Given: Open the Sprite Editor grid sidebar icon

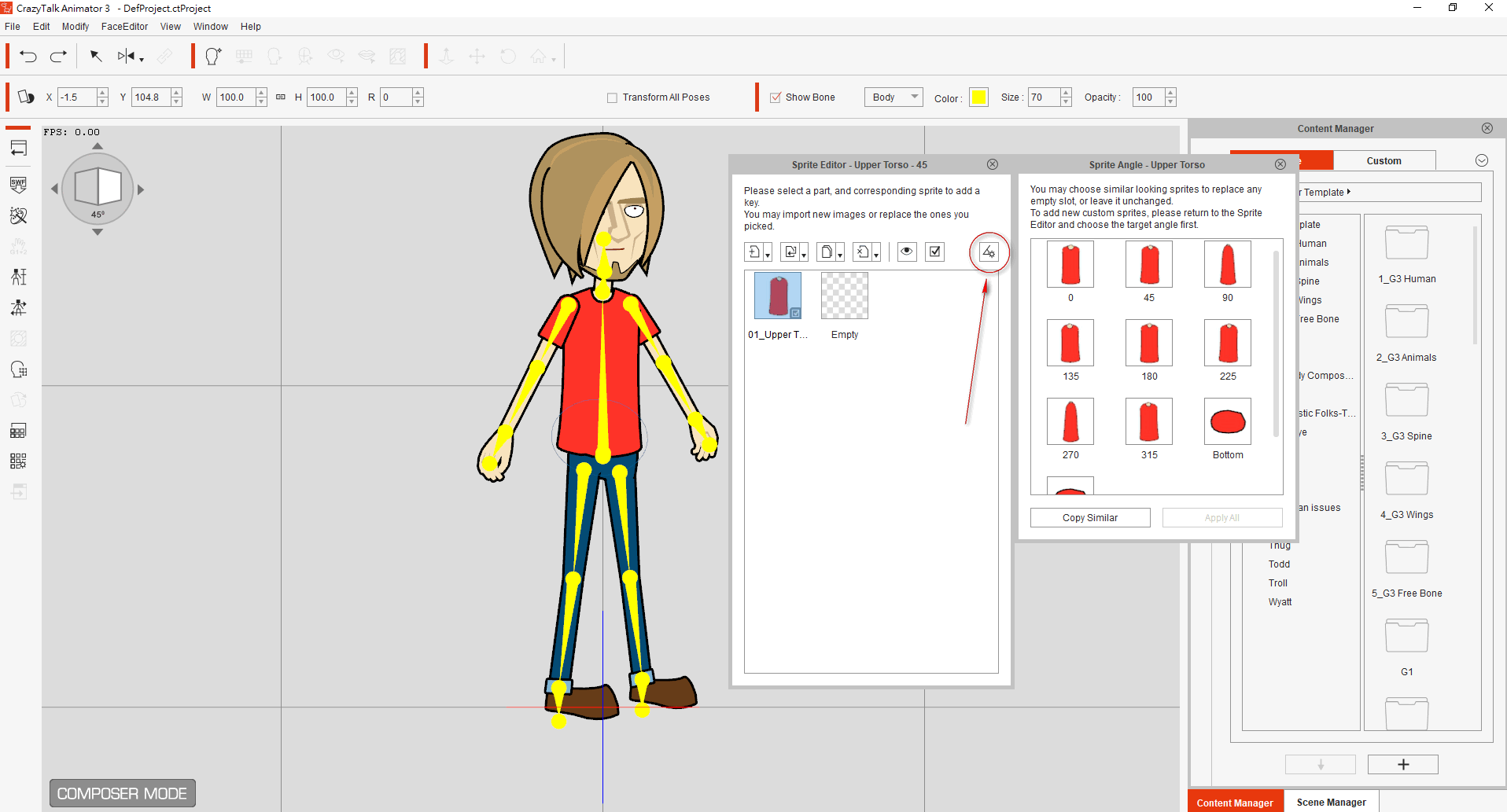Looking at the screenshot, I should tap(19, 431).
